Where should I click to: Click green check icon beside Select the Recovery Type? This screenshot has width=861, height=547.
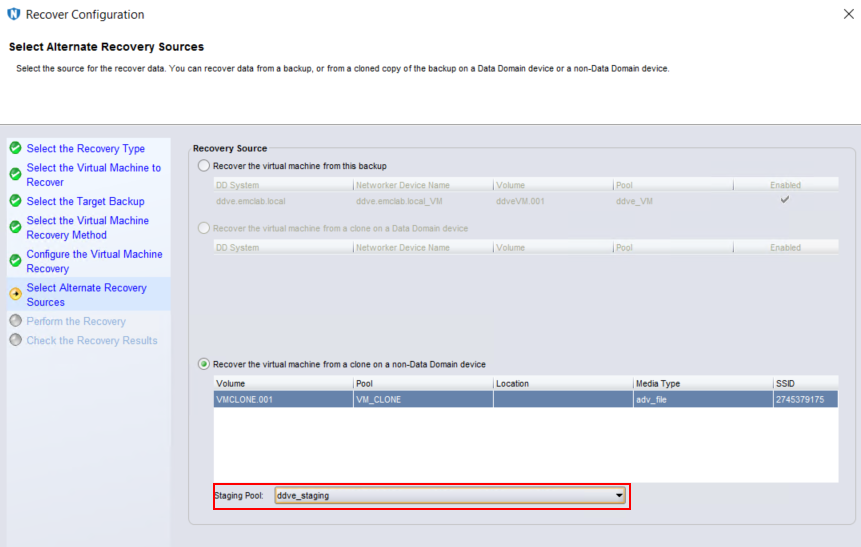(15, 148)
